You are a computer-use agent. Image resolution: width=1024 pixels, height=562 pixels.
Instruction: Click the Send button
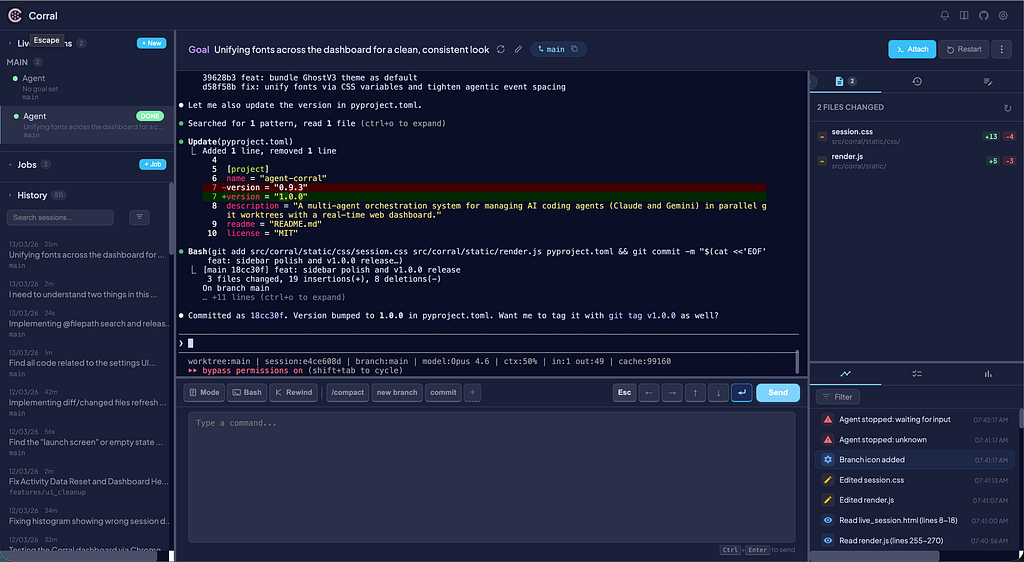click(778, 392)
